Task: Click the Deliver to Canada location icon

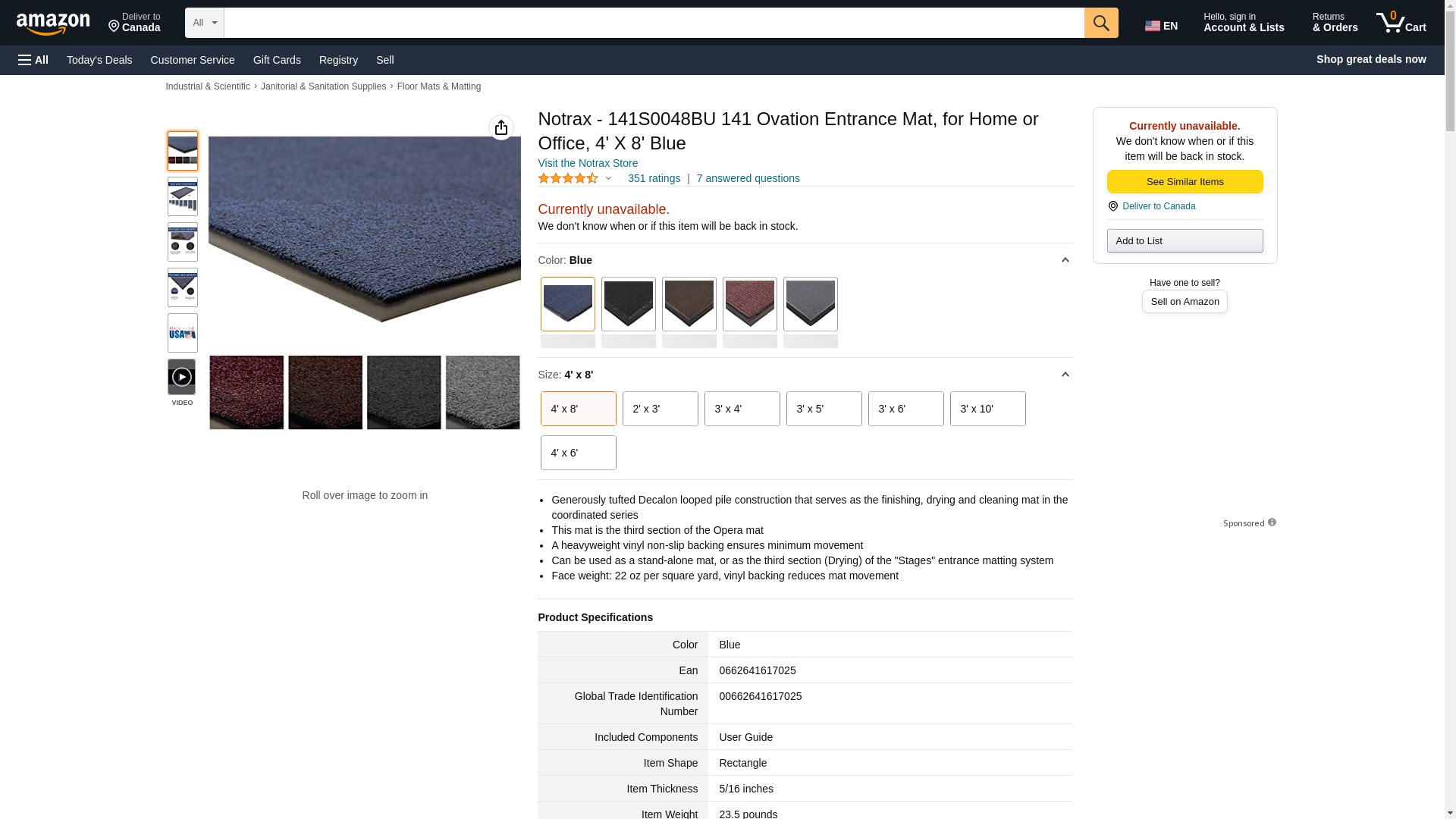Action: pyautogui.click(x=1112, y=206)
